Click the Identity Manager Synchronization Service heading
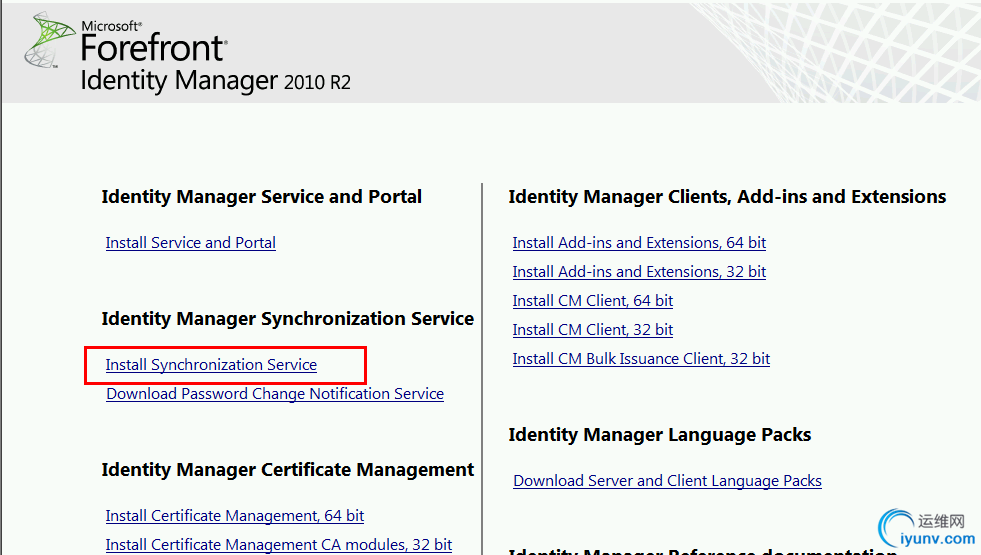This screenshot has height=555, width=981. (x=288, y=318)
